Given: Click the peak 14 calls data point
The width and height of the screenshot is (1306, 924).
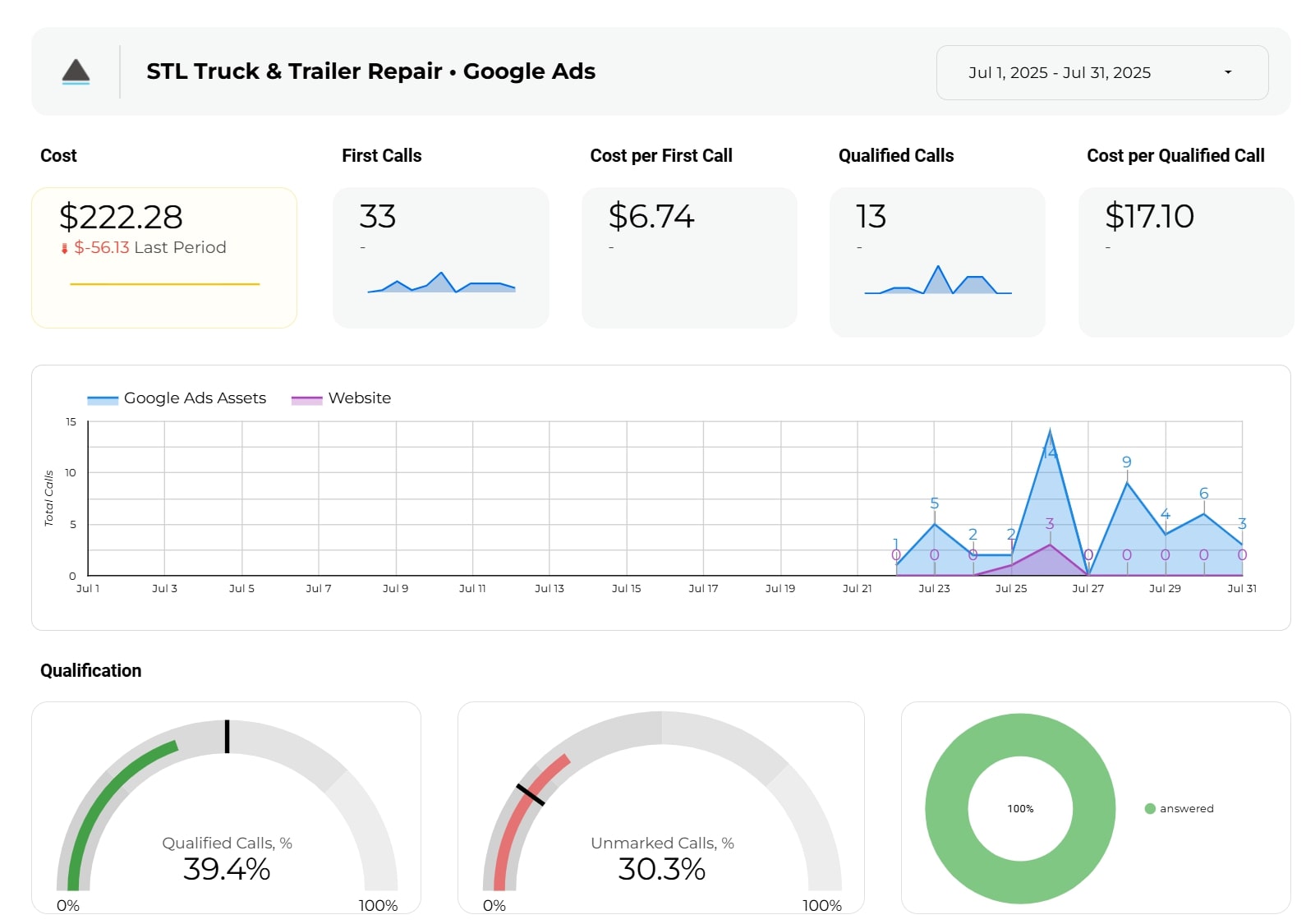Looking at the screenshot, I should (x=1050, y=431).
